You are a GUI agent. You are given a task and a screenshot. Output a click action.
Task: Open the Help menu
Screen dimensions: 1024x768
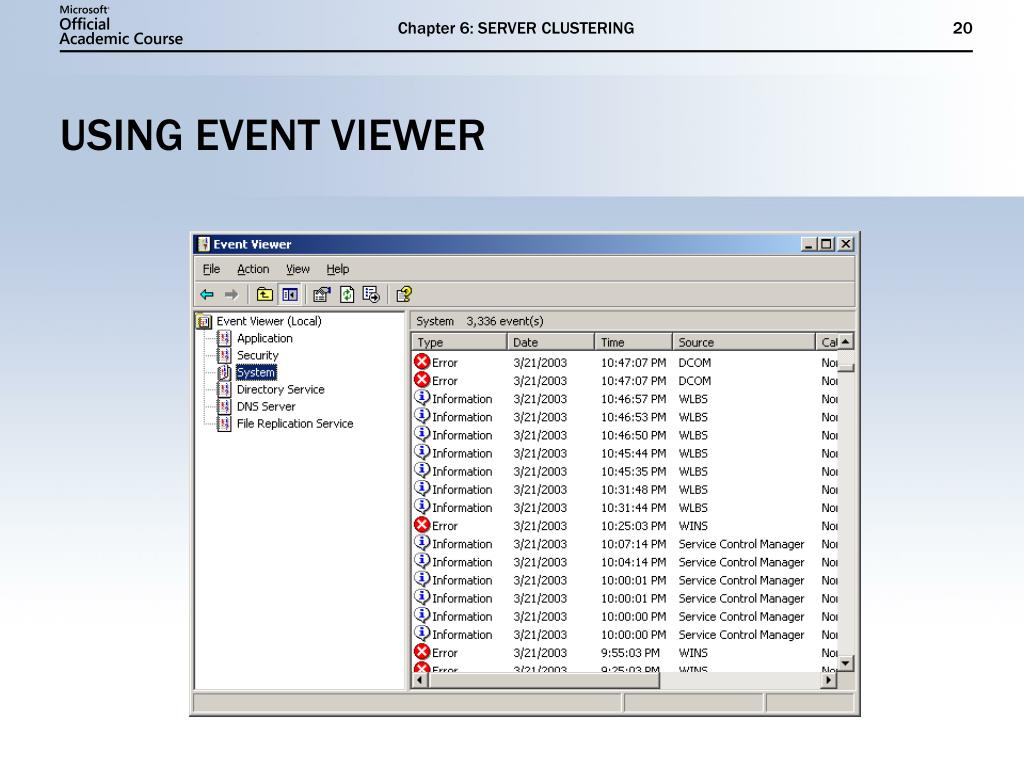click(338, 269)
